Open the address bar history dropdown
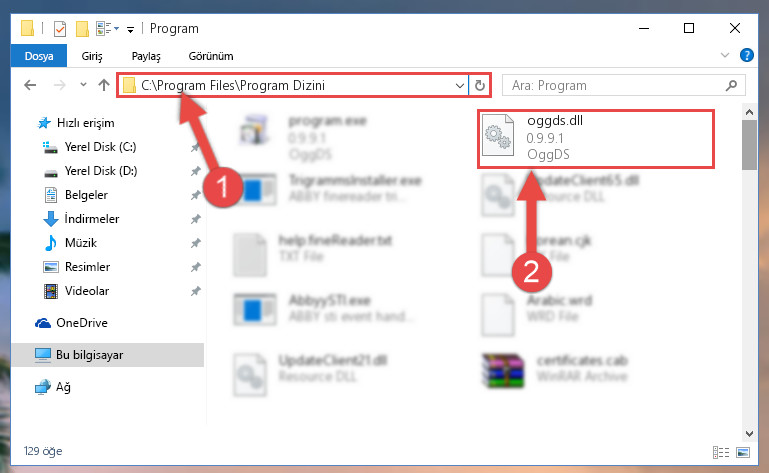The image size is (769, 473). click(460, 86)
